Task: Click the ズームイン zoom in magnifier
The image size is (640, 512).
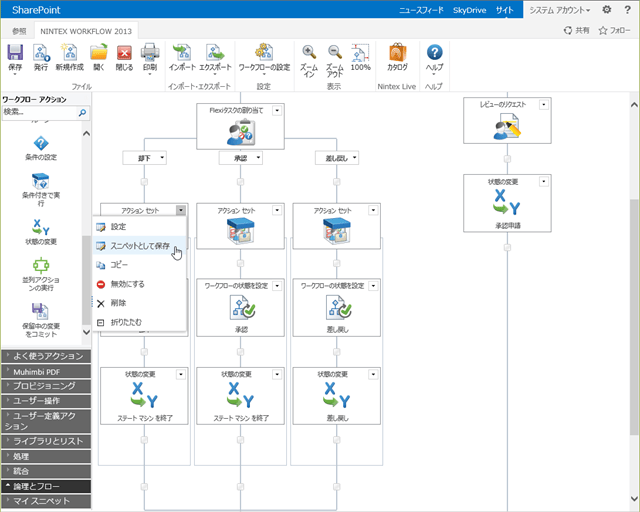Action: (309, 52)
